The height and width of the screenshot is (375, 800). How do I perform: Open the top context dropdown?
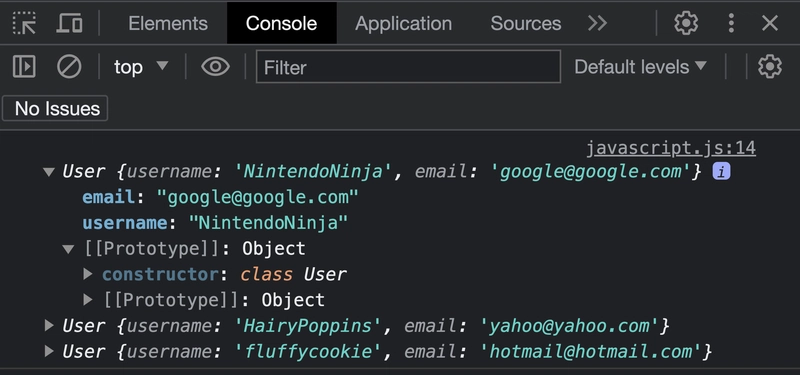click(x=141, y=67)
